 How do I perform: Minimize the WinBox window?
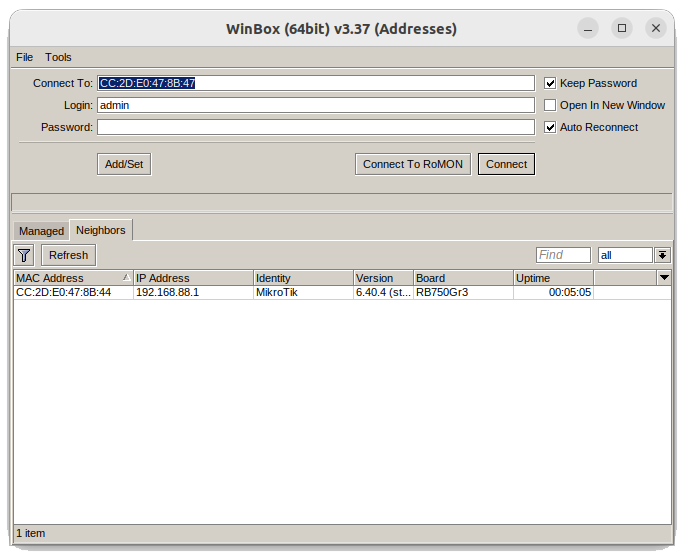588,29
